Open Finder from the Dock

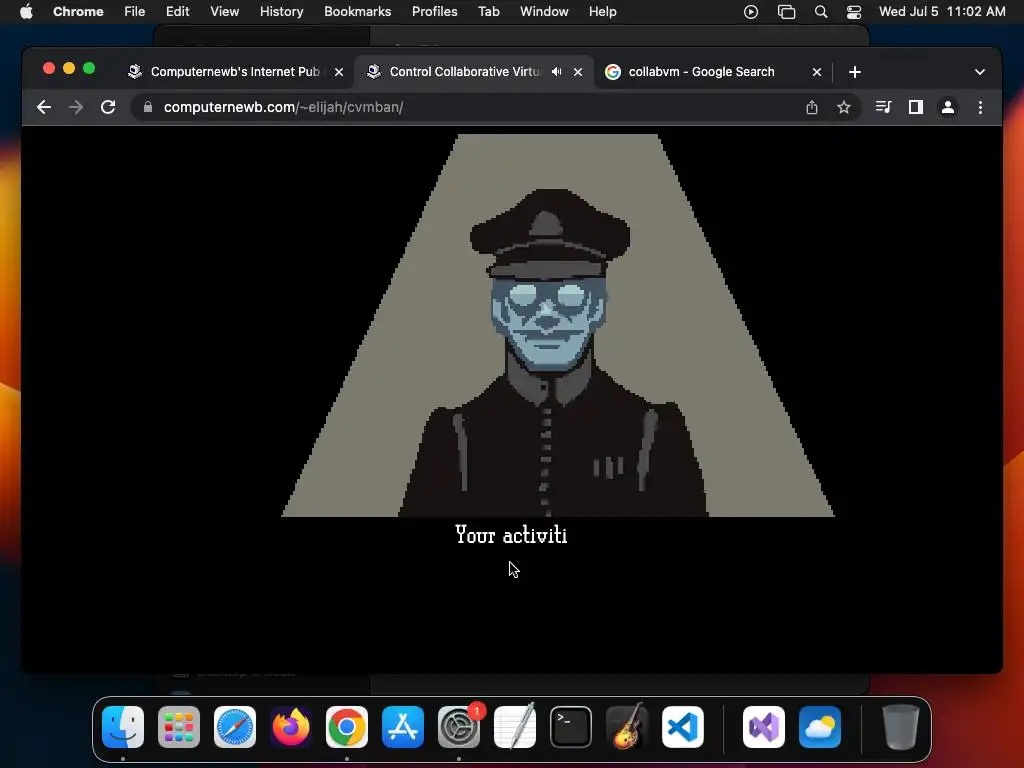123,727
